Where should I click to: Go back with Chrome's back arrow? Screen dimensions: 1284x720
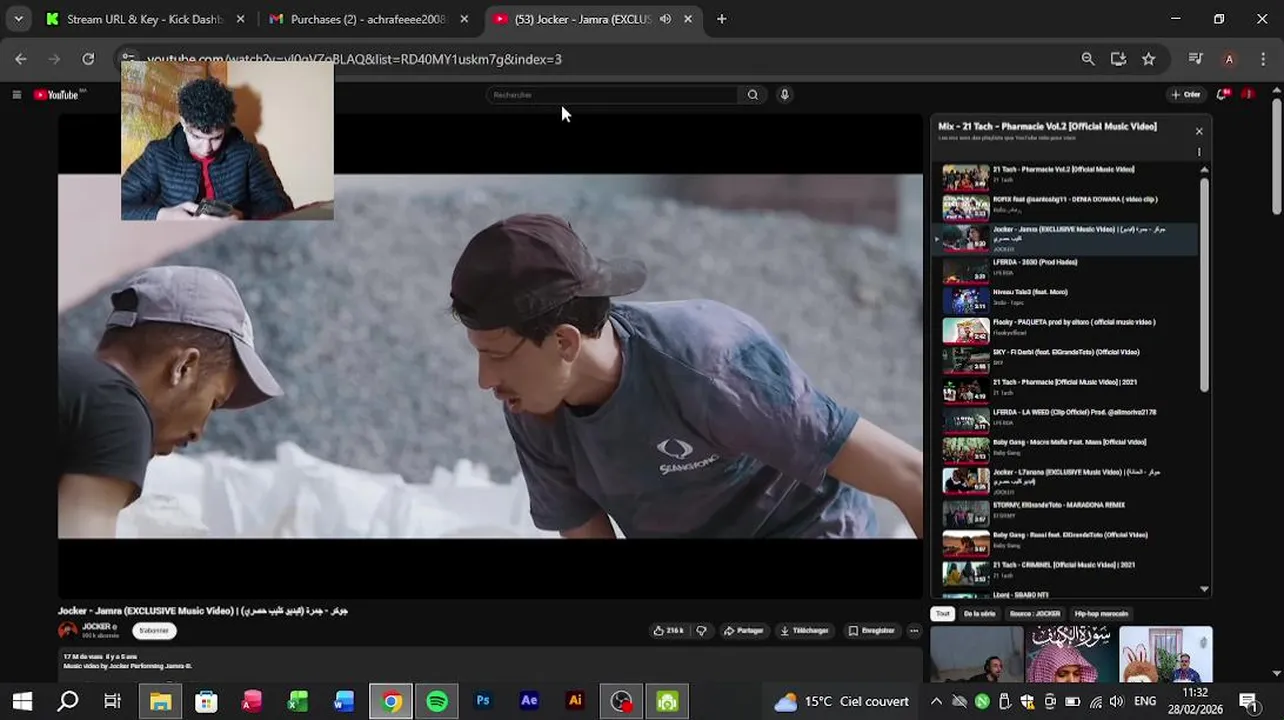21,59
